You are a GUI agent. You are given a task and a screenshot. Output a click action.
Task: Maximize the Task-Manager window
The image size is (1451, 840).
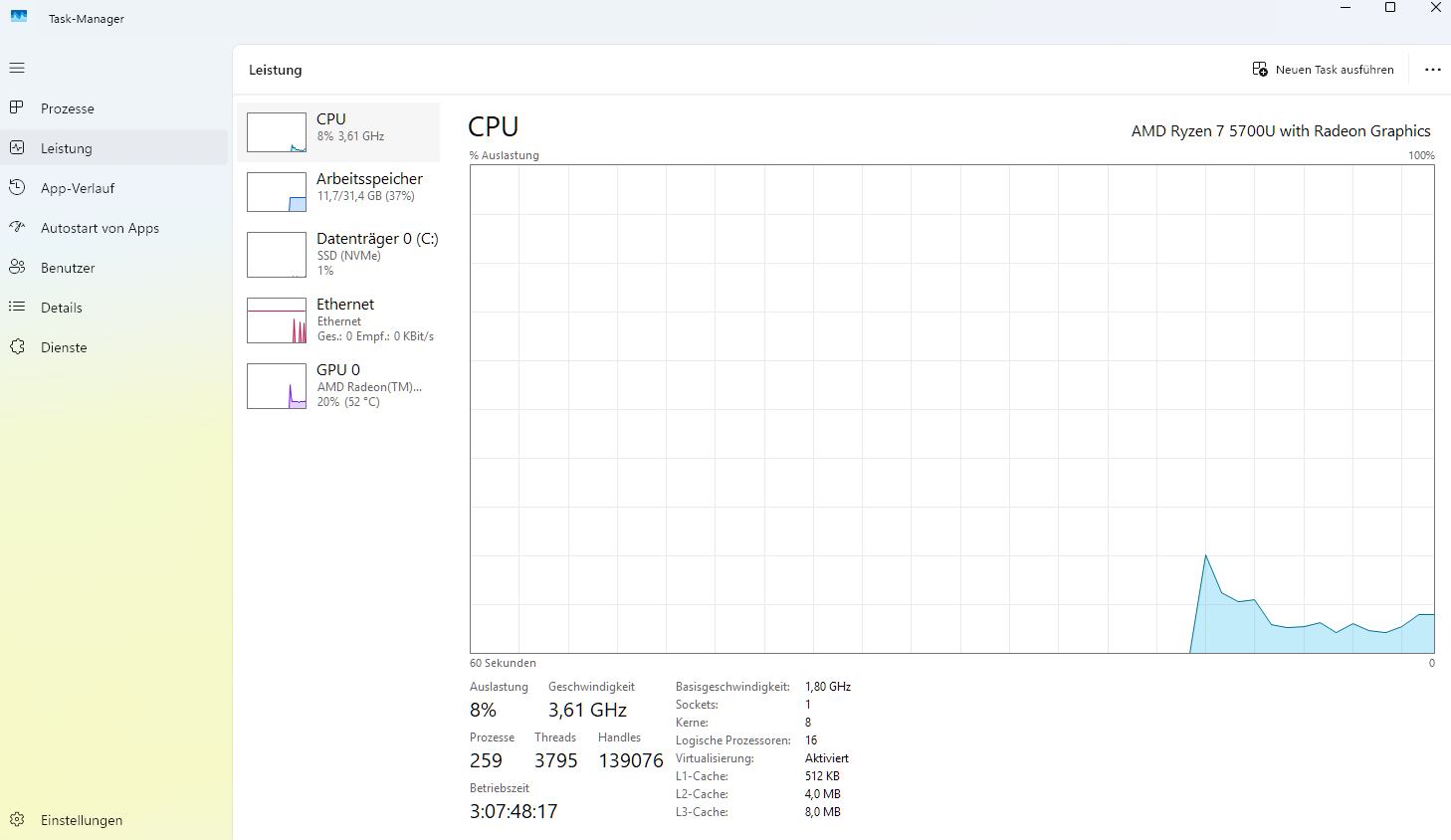click(1390, 8)
